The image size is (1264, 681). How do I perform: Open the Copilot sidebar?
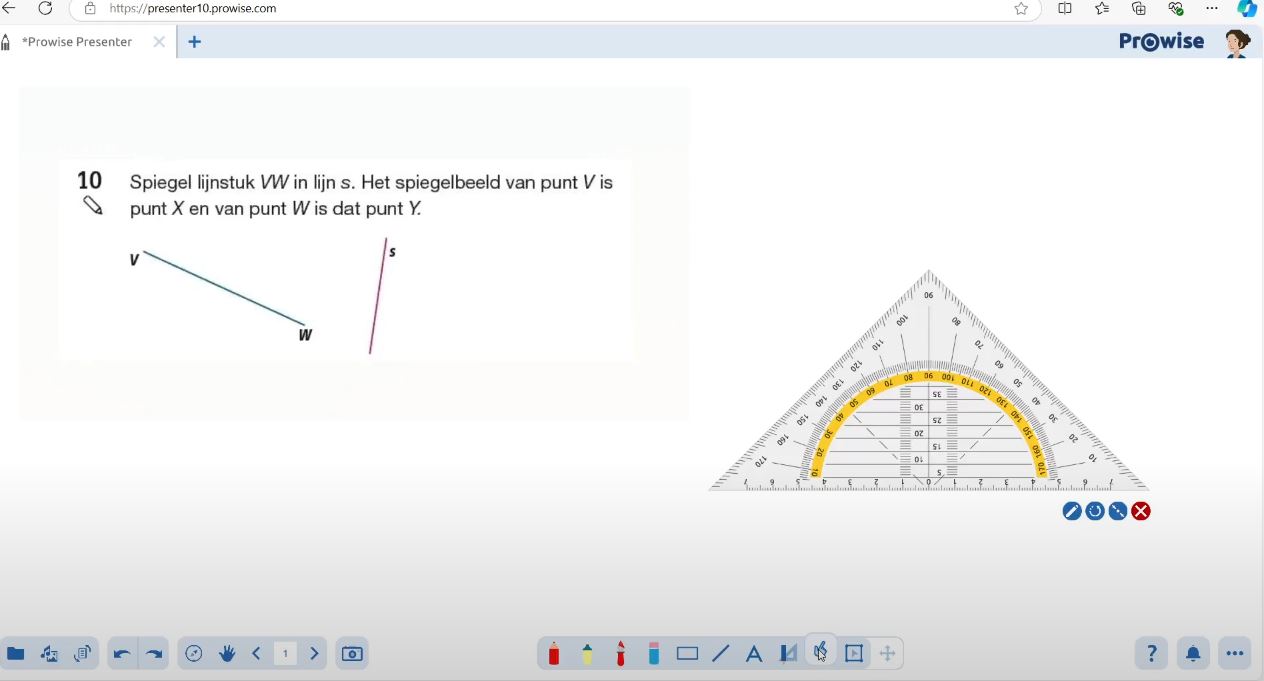click(x=1247, y=9)
